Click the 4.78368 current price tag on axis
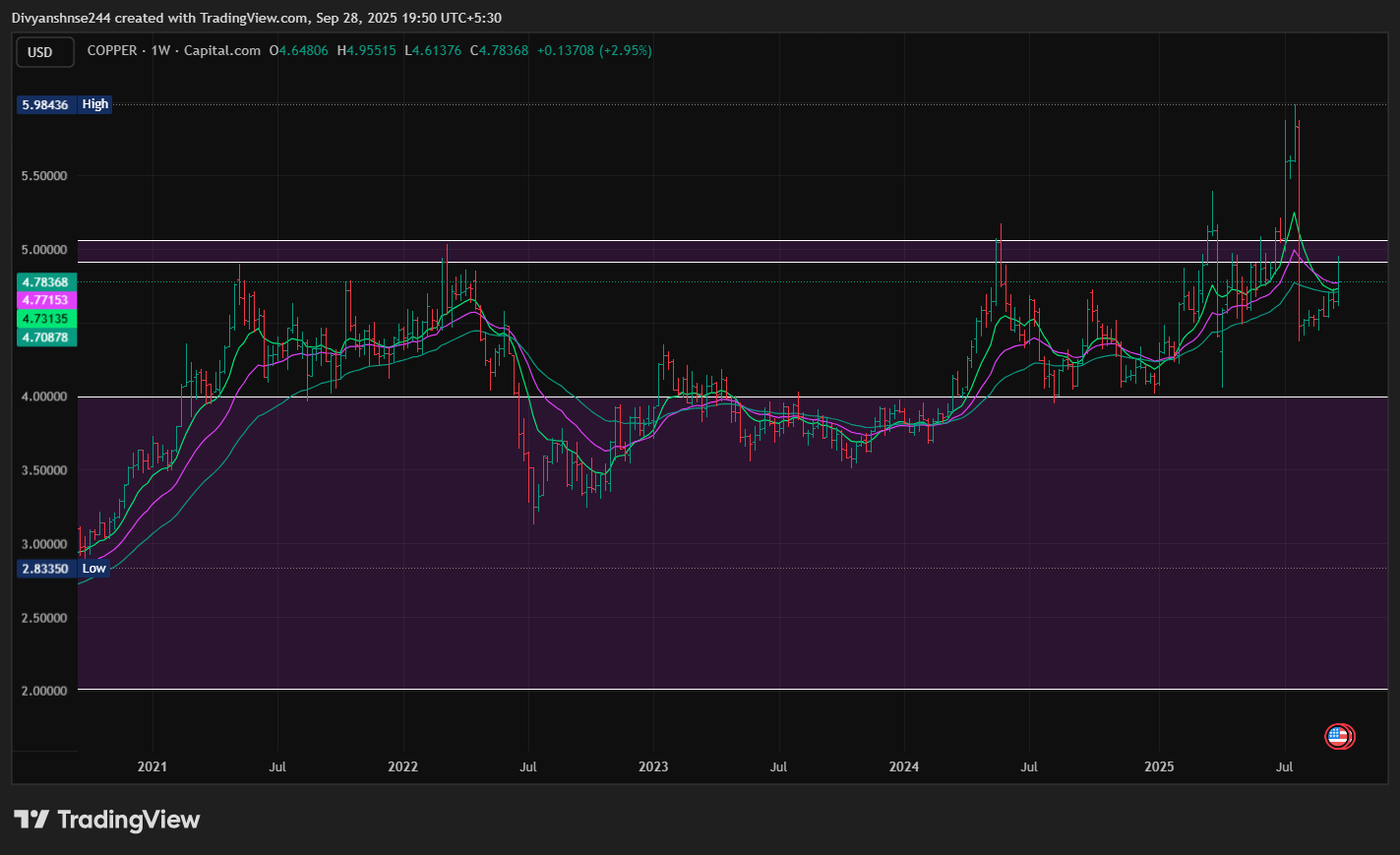Screen dimensions: 1400x855 [46, 282]
